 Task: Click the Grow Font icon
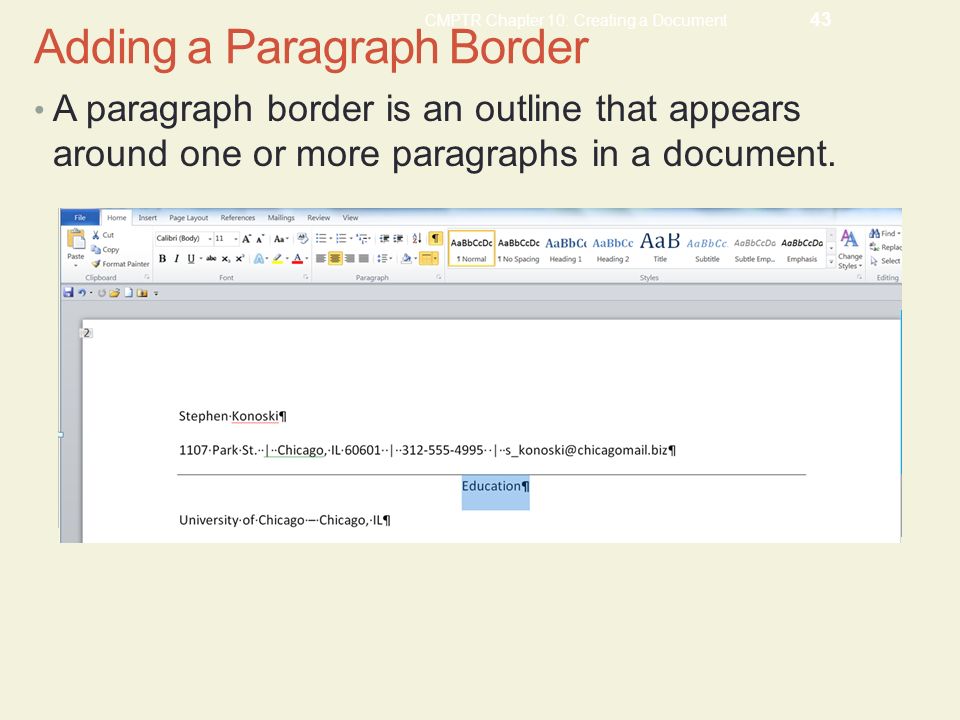click(x=246, y=239)
